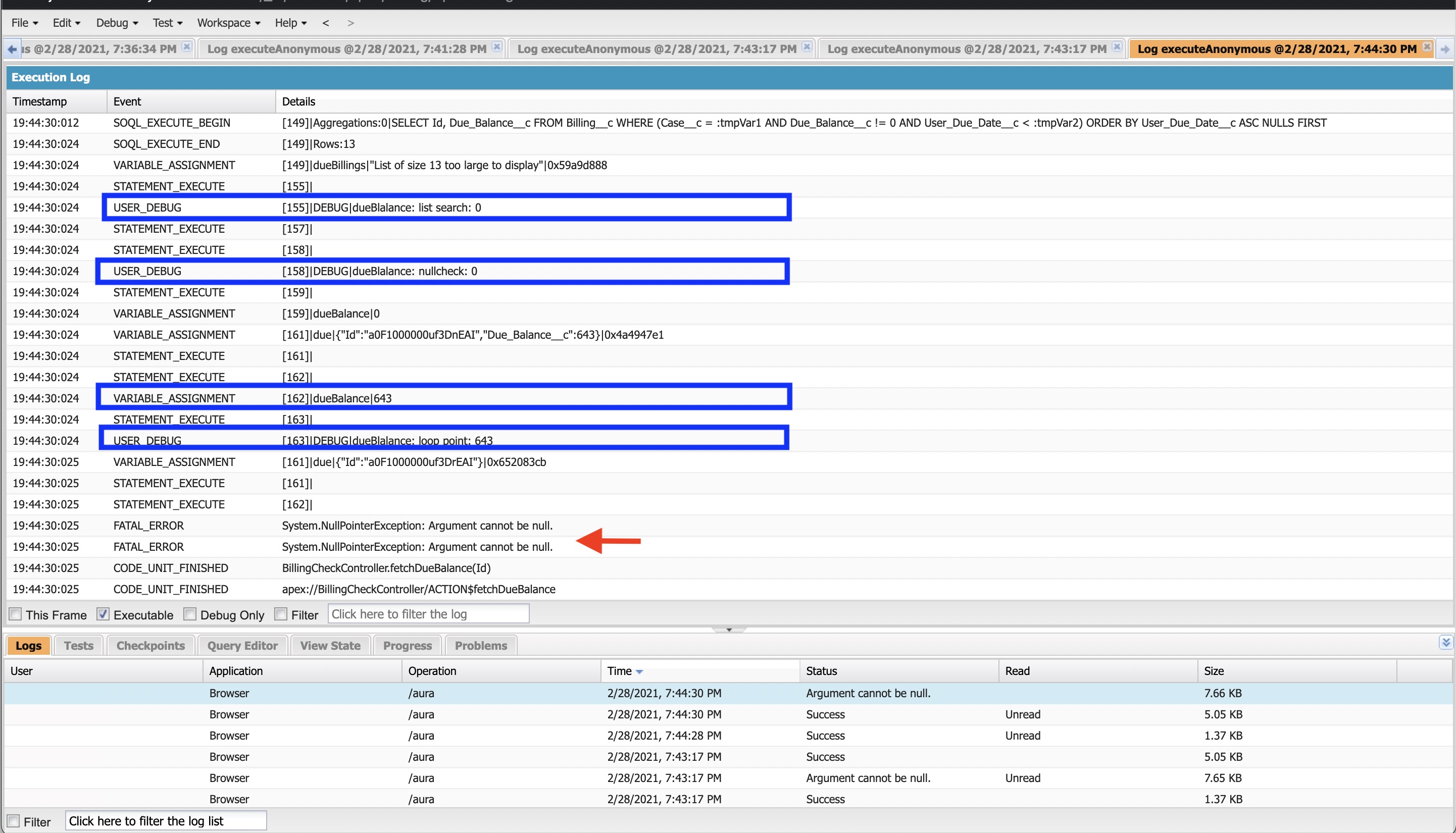Viewport: 1456px width, 833px height.
Task: Close the 7:44:30 PM log tab
Action: click(x=1427, y=47)
